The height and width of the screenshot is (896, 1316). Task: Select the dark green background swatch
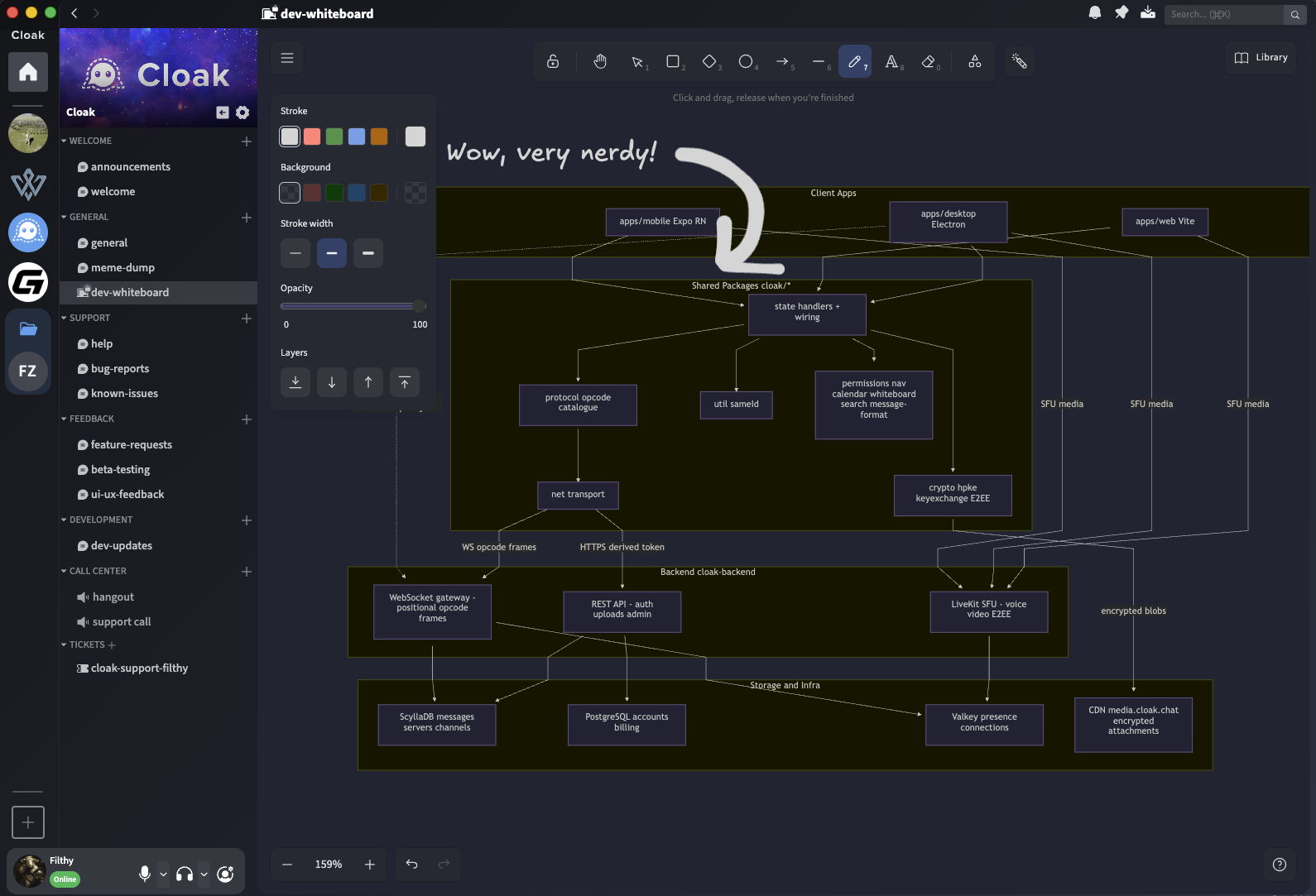click(x=334, y=193)
